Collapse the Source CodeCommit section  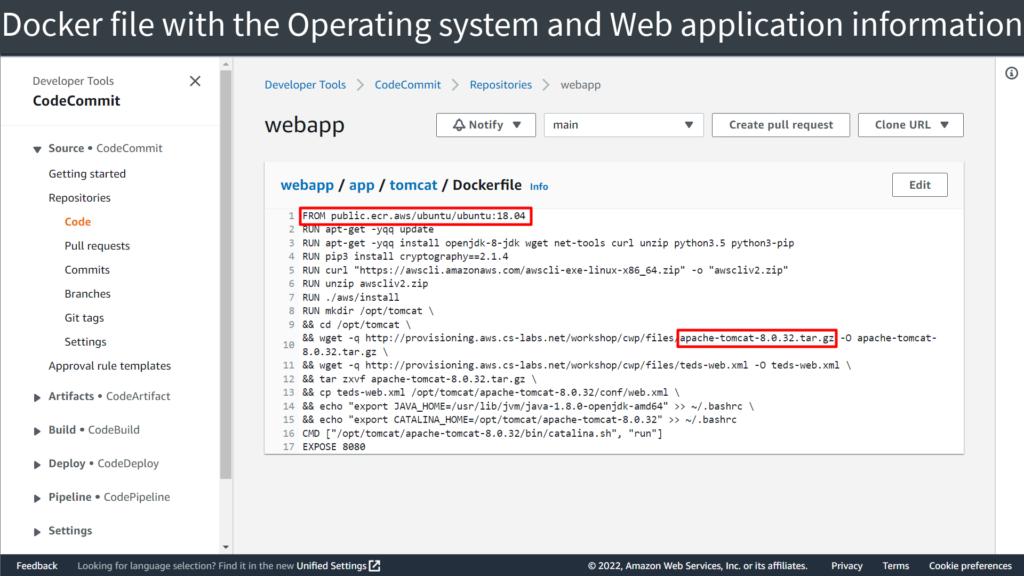click(37, 149)
